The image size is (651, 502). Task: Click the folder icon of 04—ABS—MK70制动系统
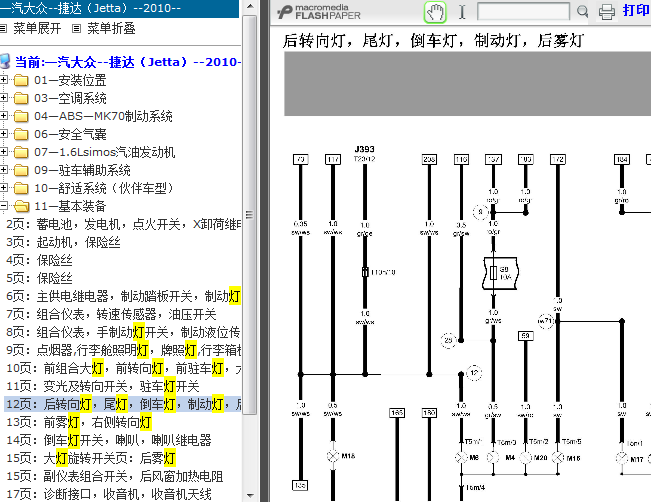pos(21,116)
